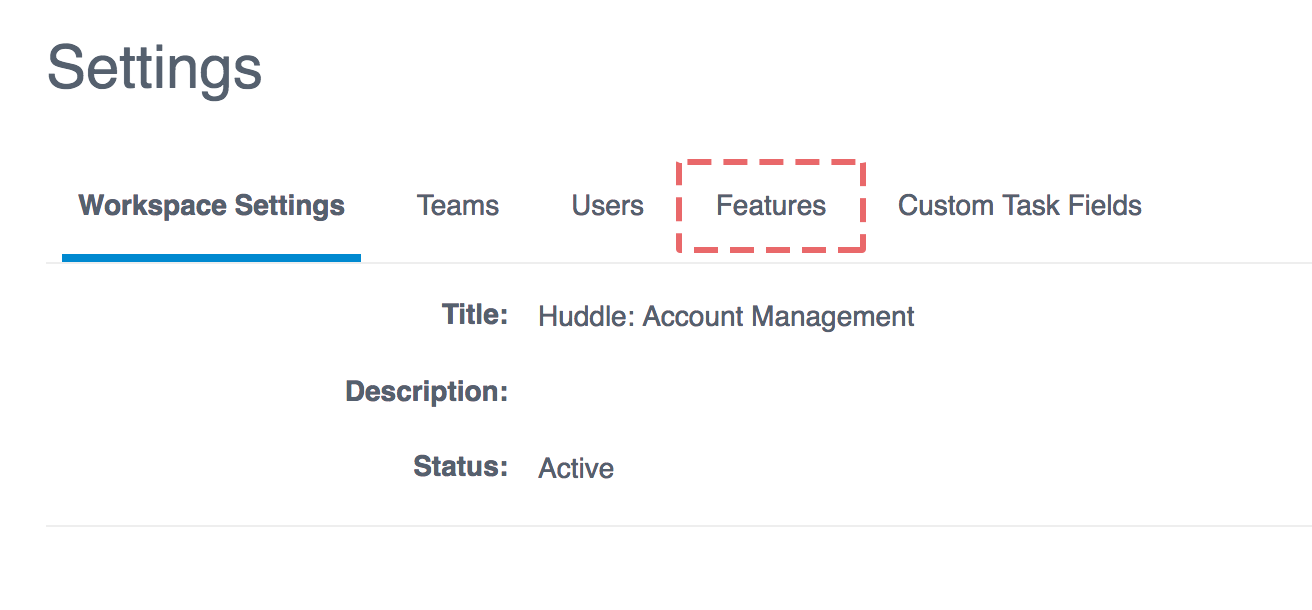Screen dimensions: 1312x610
Task: Click the red dashed border around Features
Action: click(x=771, y=162)
